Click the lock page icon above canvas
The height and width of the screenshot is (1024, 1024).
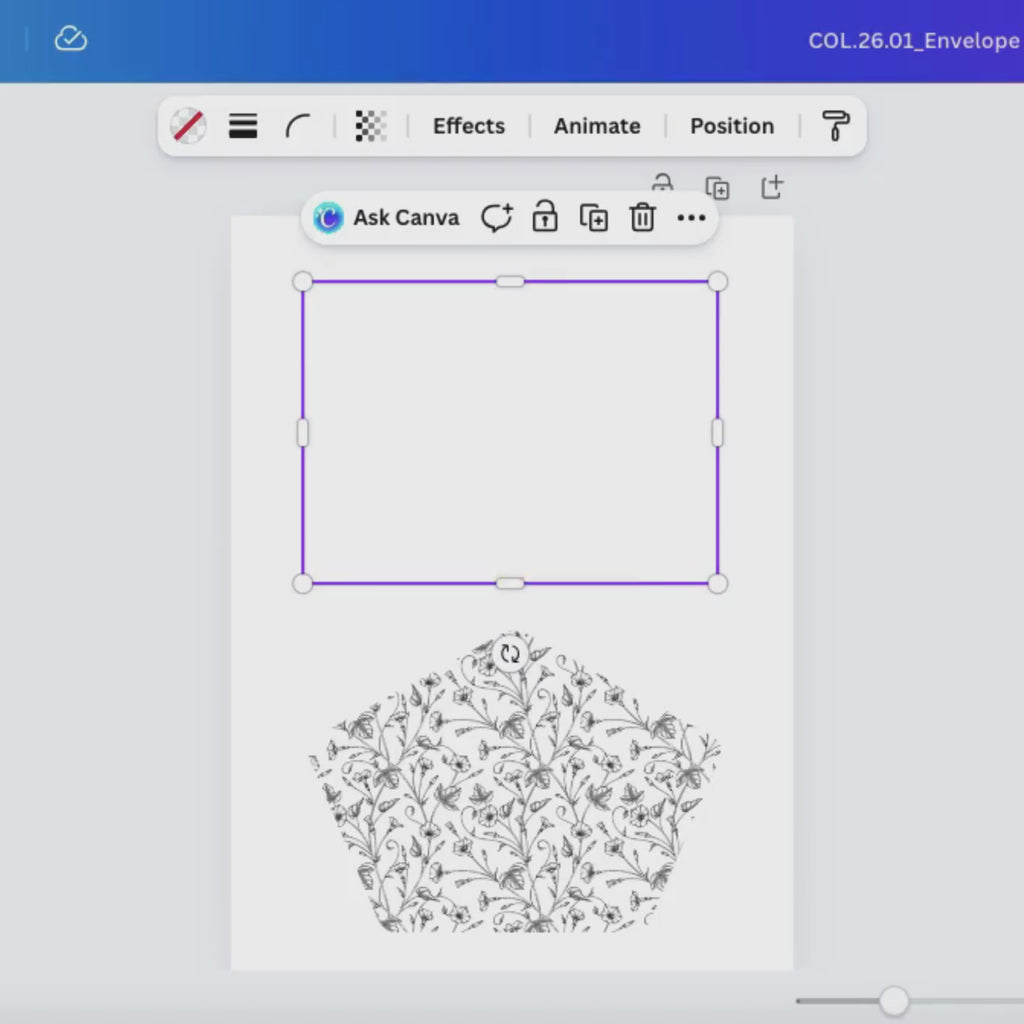(662, 182)
